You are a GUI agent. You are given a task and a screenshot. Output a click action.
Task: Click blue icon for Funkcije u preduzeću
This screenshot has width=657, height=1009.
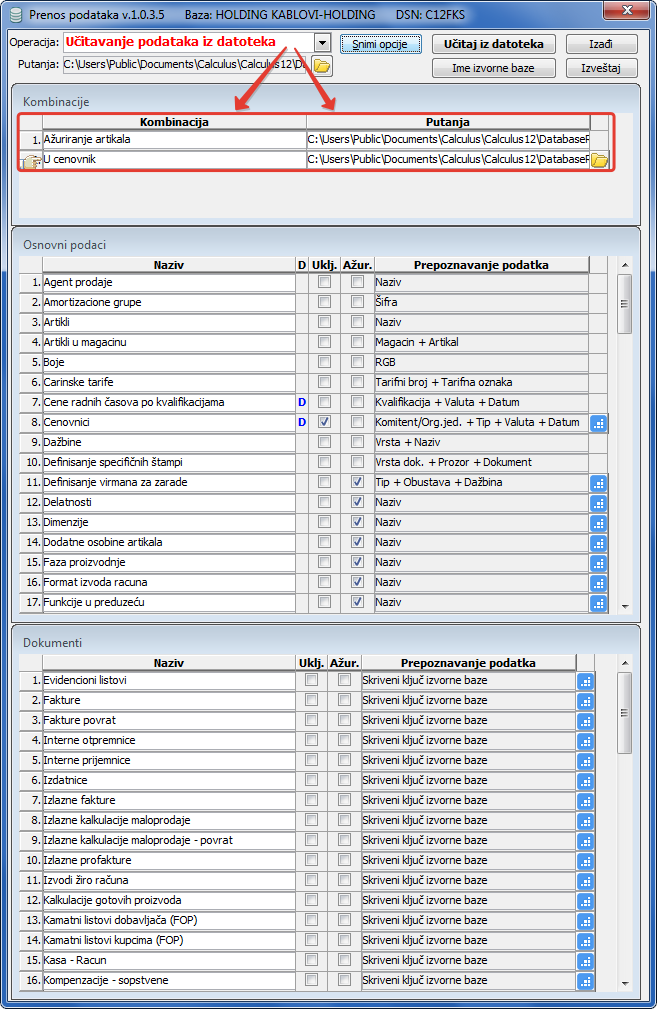pos(599,603)
